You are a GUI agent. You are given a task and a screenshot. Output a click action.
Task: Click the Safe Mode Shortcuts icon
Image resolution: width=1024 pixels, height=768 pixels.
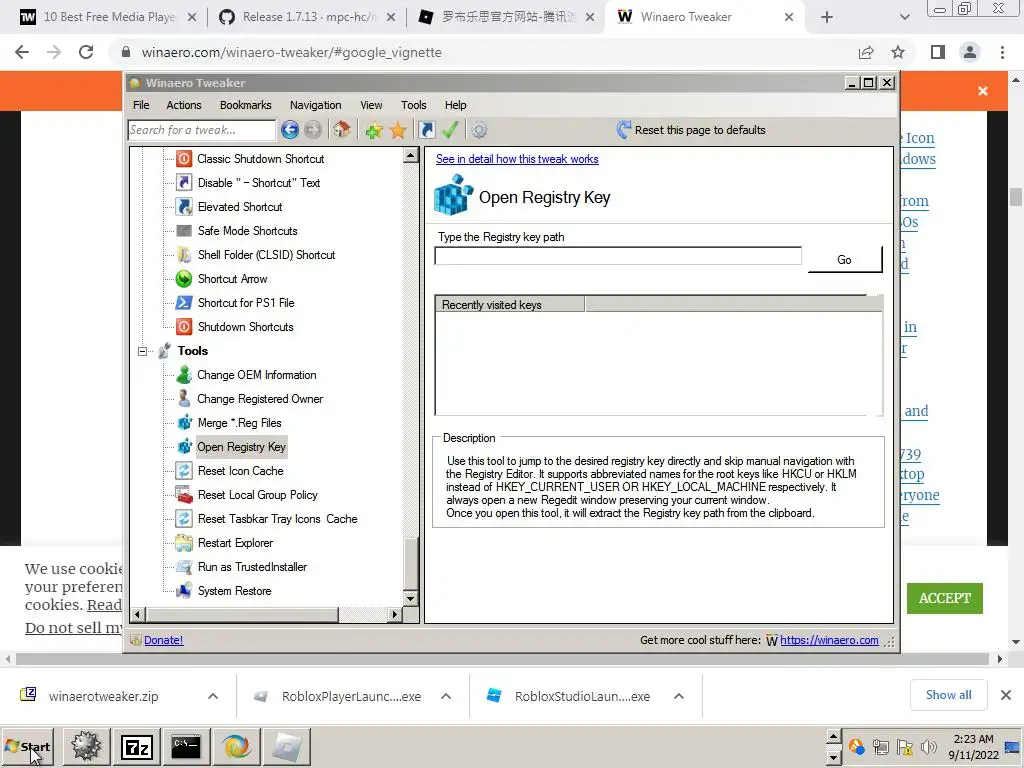184,231
